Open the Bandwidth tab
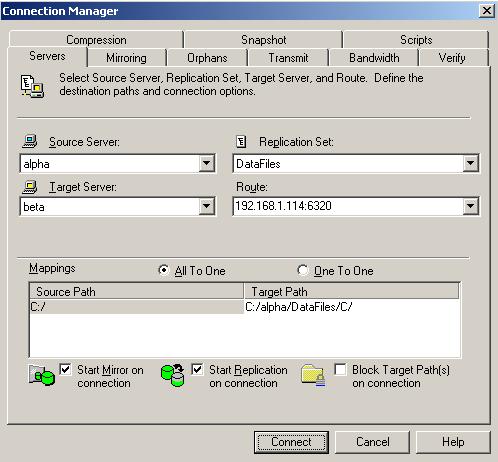 (374, 58)
